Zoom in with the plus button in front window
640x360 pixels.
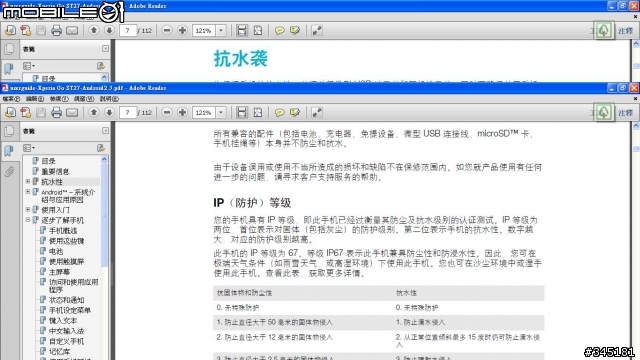tap(182, 112)
